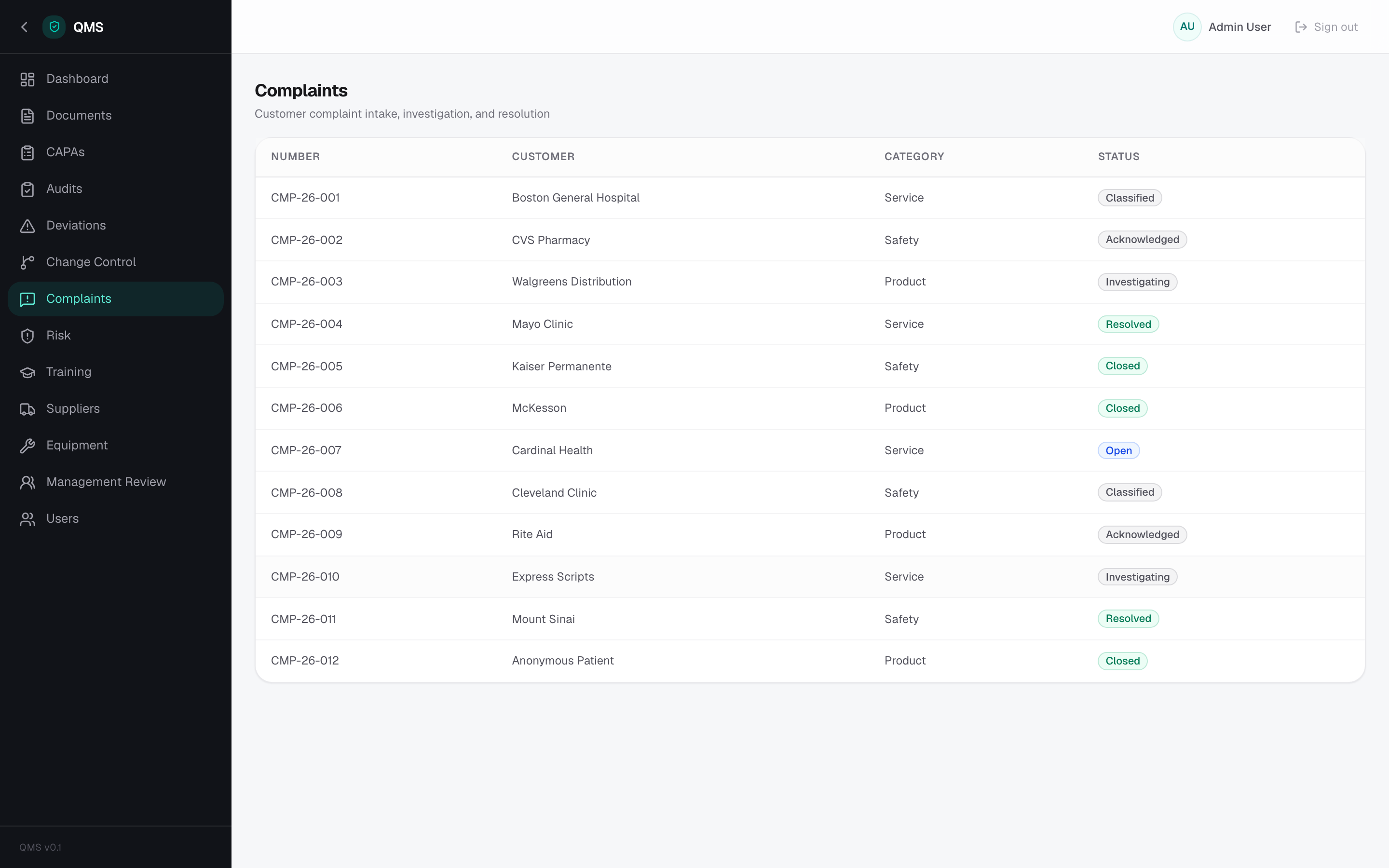This screenshot has width=1389, height=868.
Task: Click the Dashboard grid icon
Action: [x=27, y=79]
